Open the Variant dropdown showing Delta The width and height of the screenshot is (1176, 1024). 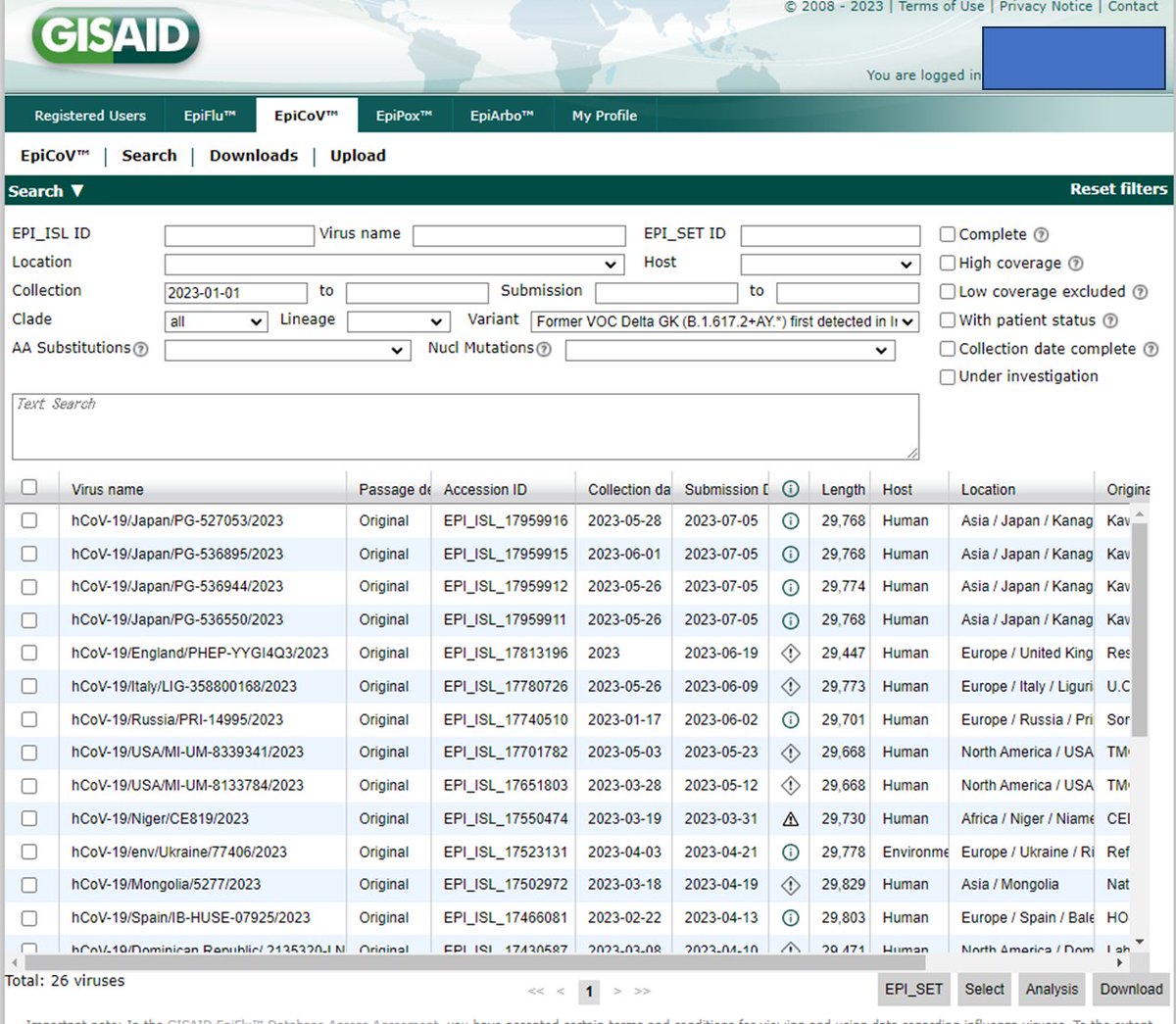(x=724, y=321)
